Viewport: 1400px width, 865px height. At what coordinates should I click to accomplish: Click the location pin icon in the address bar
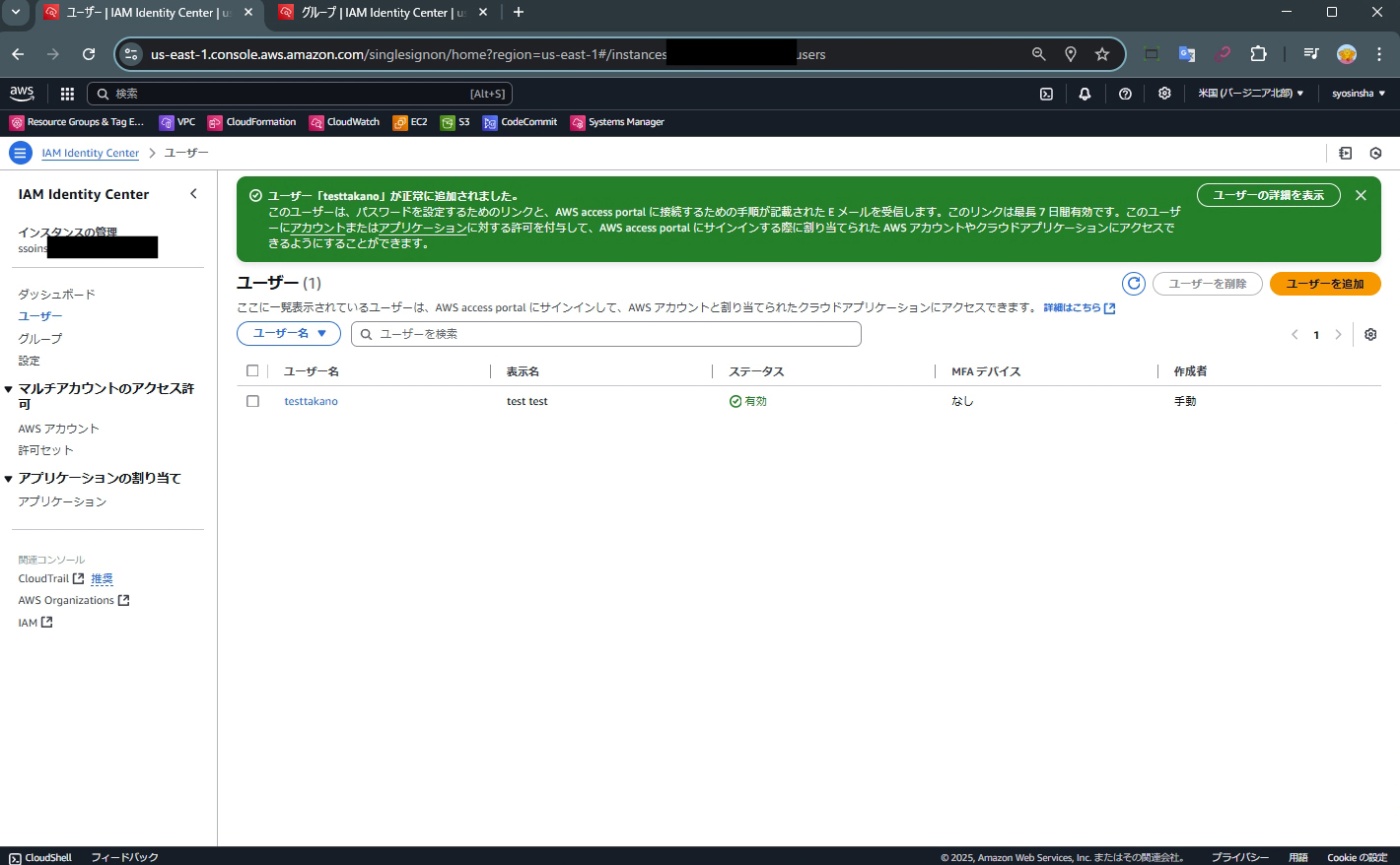1070,54
